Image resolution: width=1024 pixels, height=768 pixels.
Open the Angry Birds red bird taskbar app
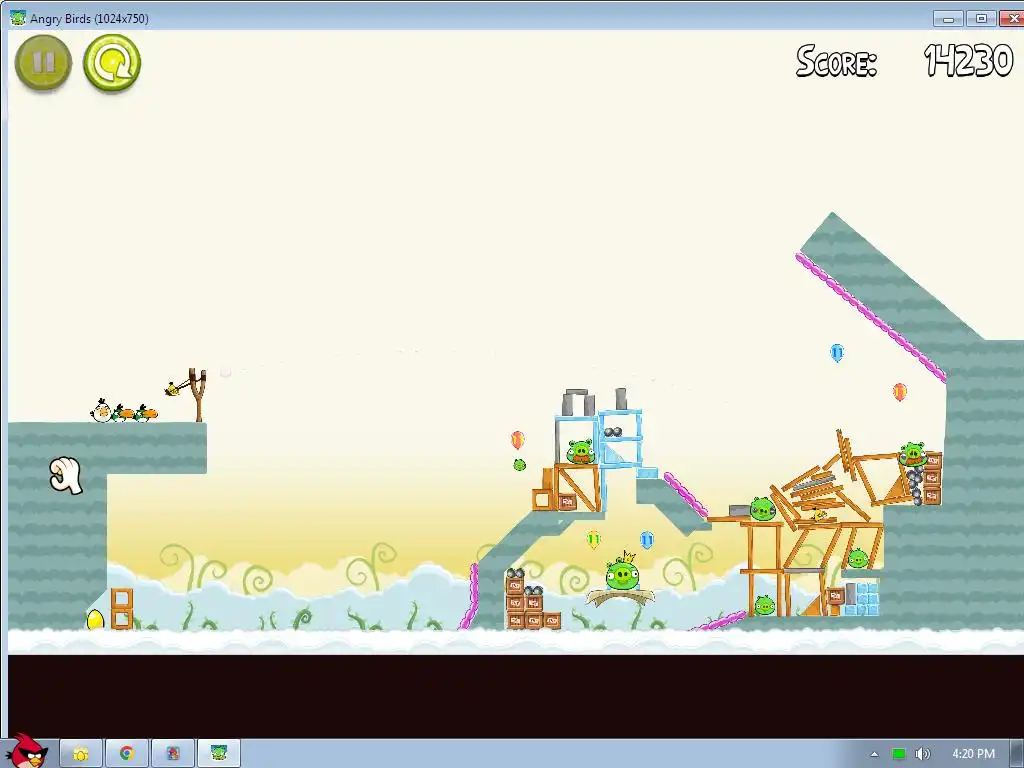point(173,754)
